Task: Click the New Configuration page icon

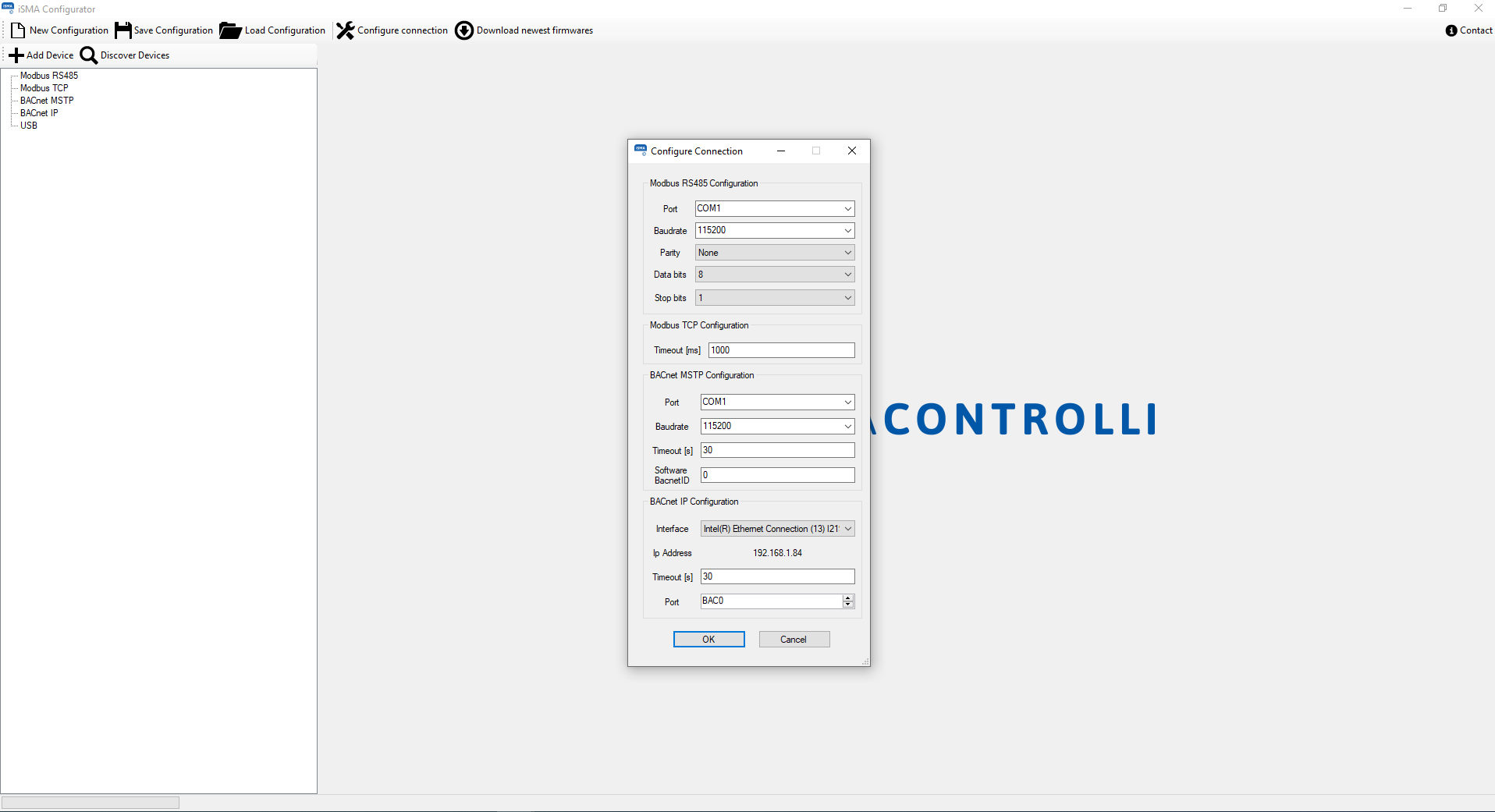Action: (x=18, y=30)
